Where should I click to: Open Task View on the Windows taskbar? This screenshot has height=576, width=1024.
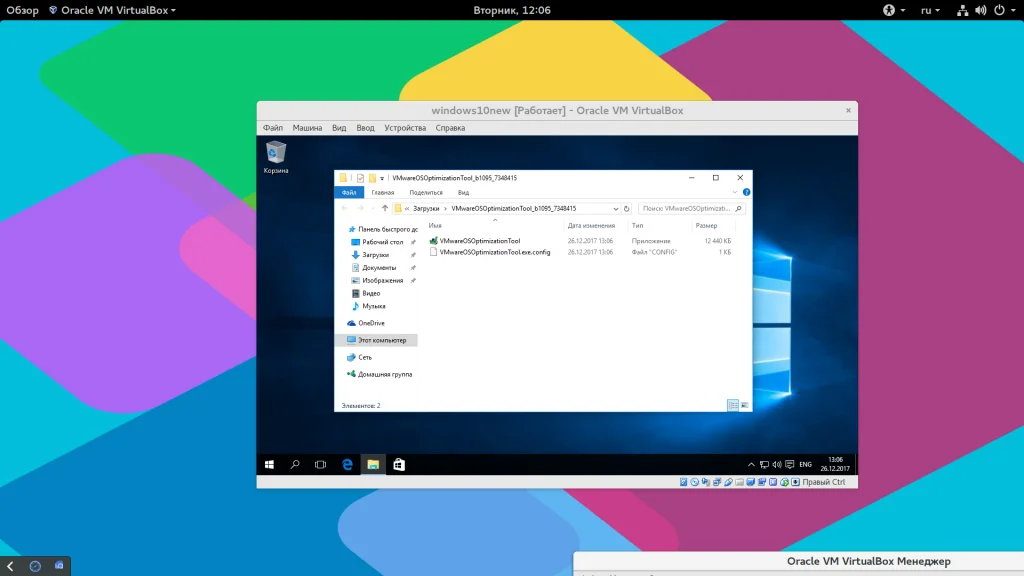click(321, 465)
